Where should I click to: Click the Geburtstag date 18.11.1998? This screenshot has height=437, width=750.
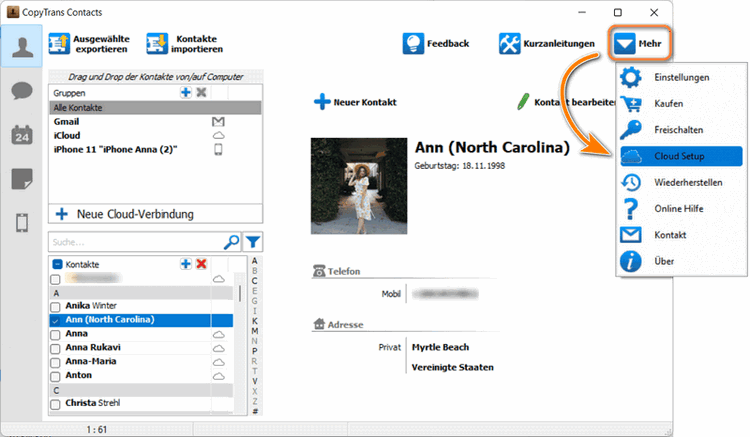[x=483, y=166]
